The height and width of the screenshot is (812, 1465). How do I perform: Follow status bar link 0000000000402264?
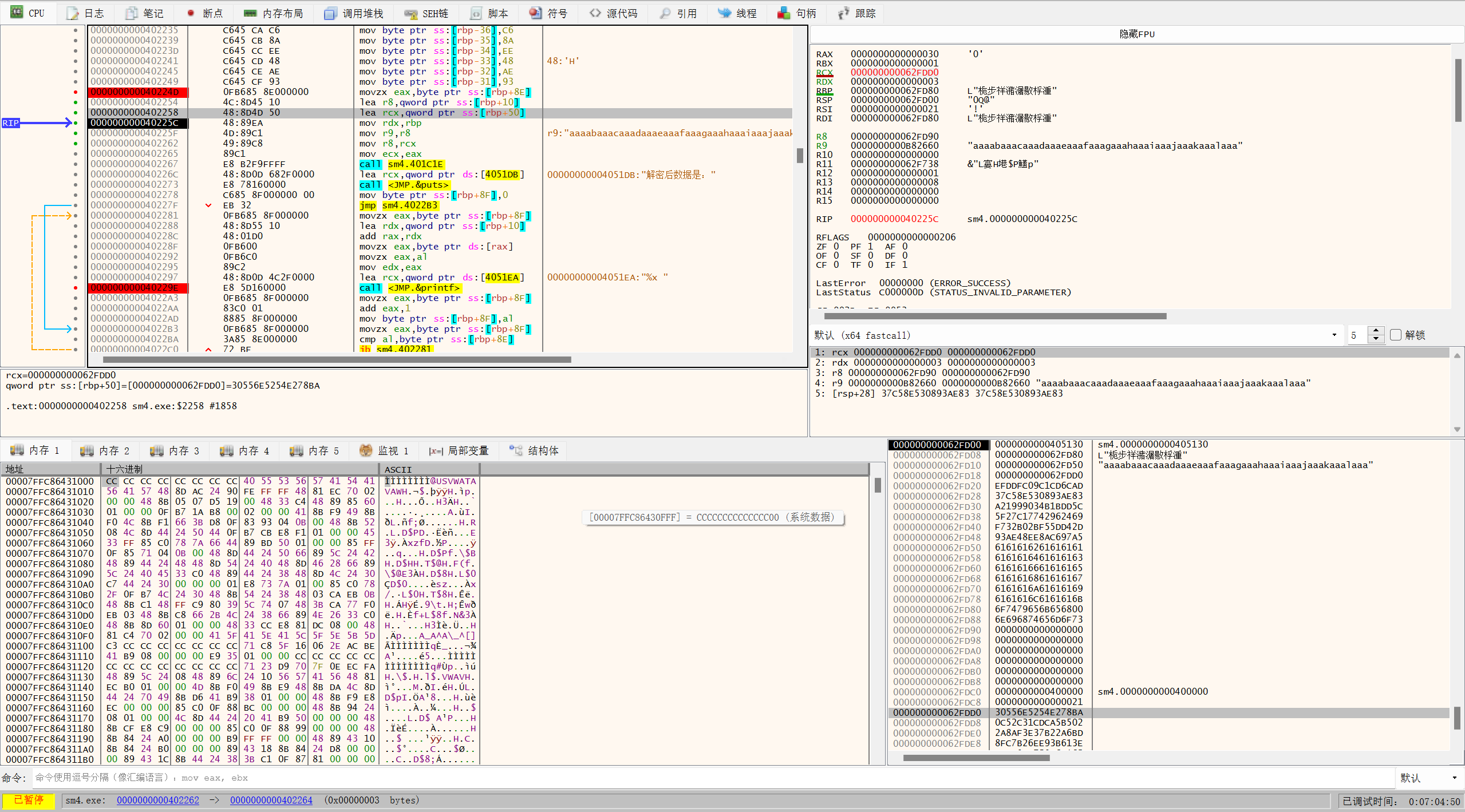[x=271, y=800]
